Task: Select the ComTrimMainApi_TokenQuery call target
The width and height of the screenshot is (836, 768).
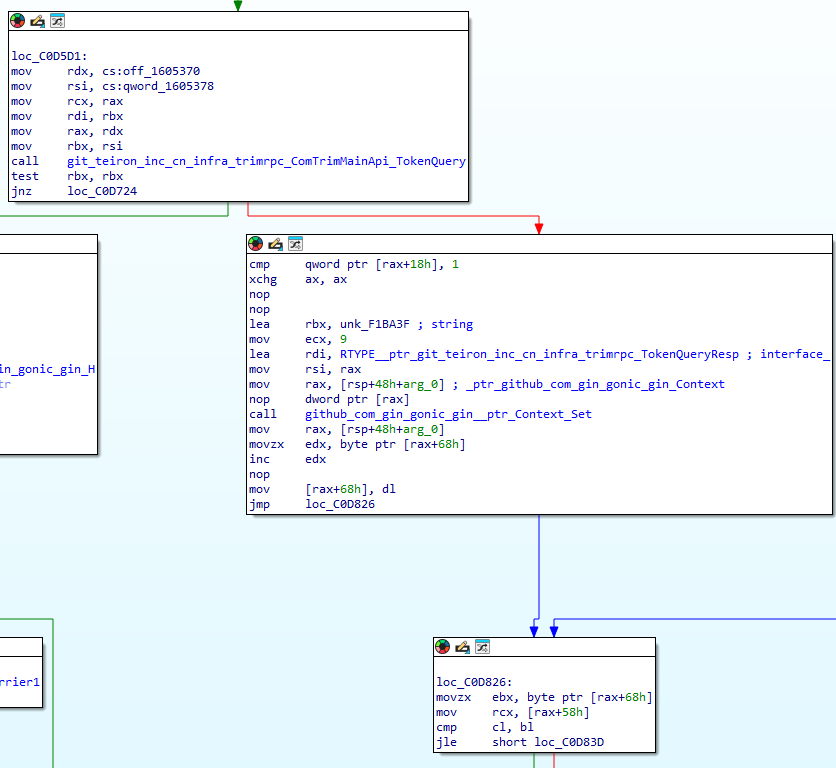Action: pos(266,161)
